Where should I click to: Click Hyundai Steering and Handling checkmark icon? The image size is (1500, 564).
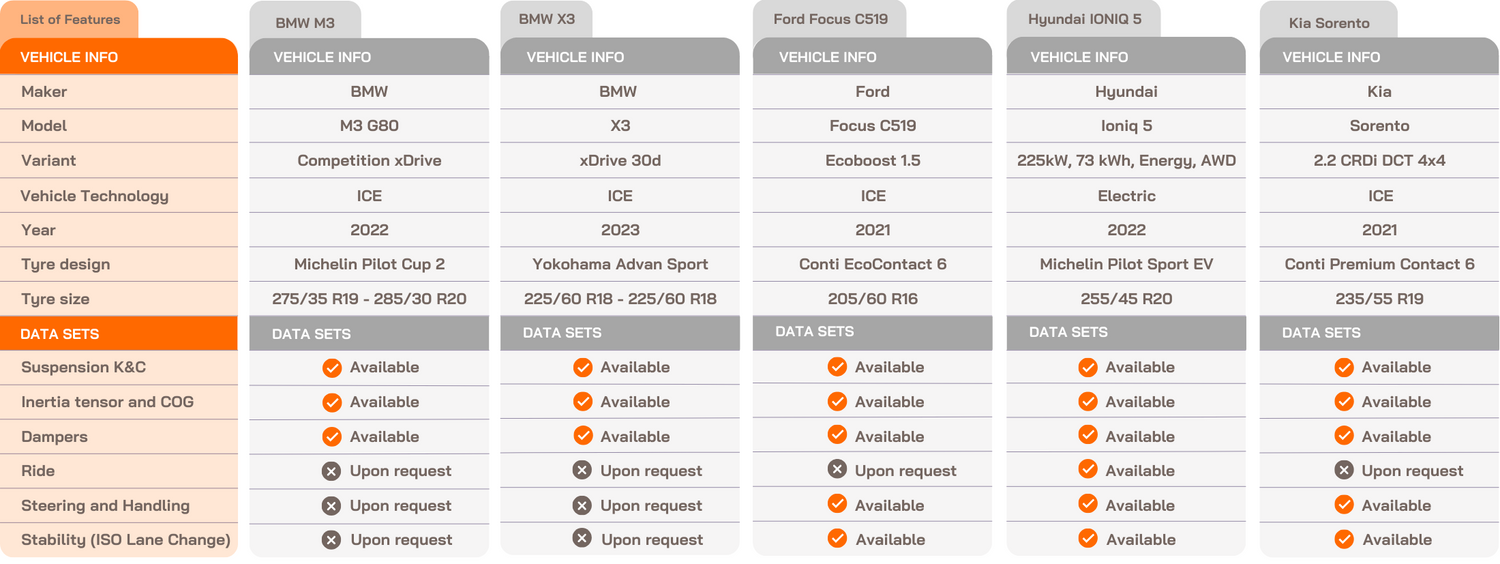pos(1088,505)
